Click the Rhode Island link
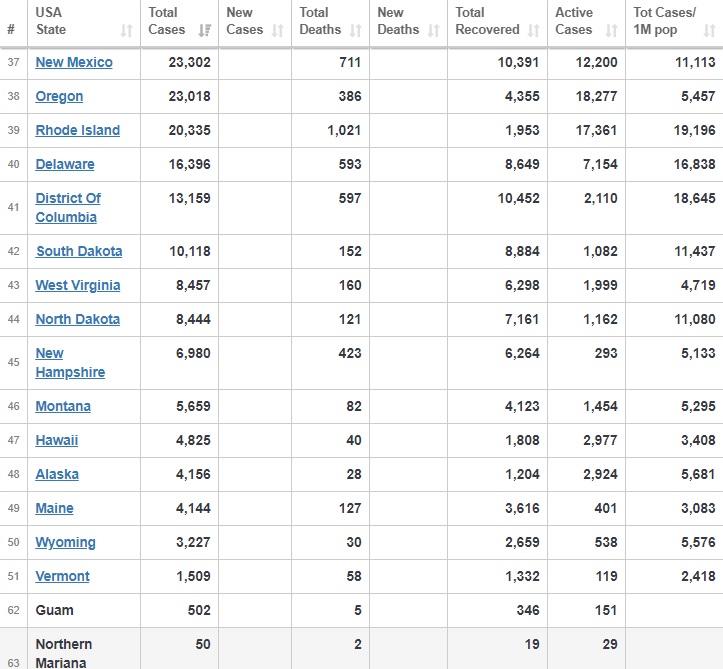The height and width of the screenshot is (669, 723). (77, 130)
